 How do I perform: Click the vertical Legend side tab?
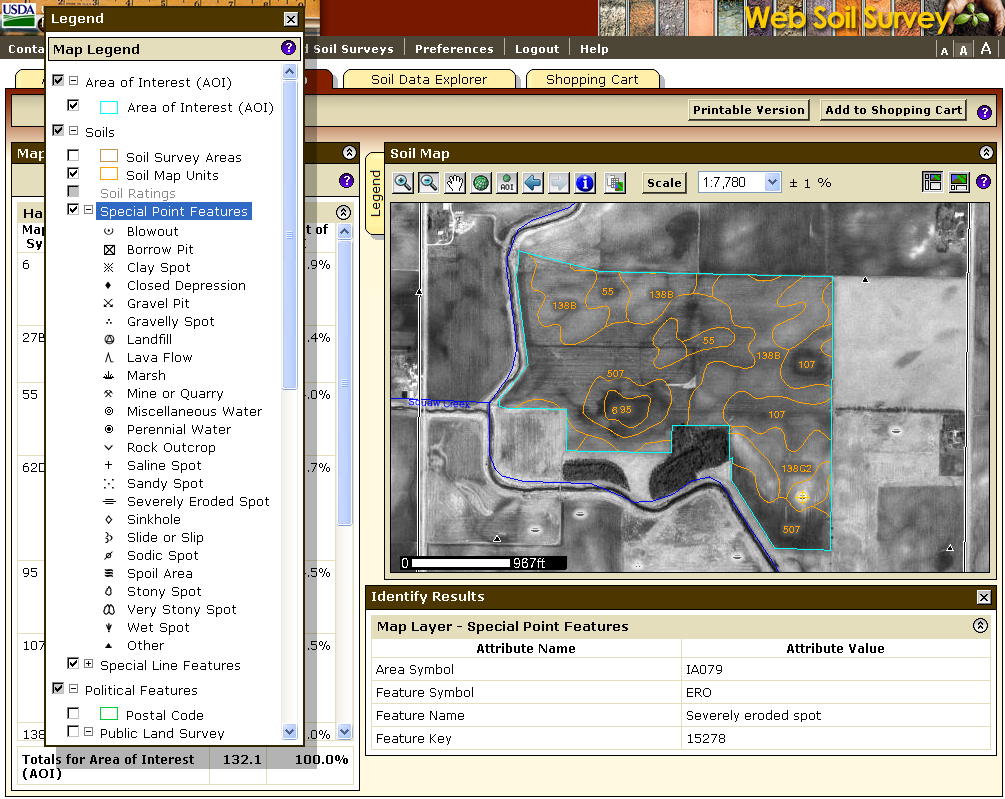[x=376, y=194]
